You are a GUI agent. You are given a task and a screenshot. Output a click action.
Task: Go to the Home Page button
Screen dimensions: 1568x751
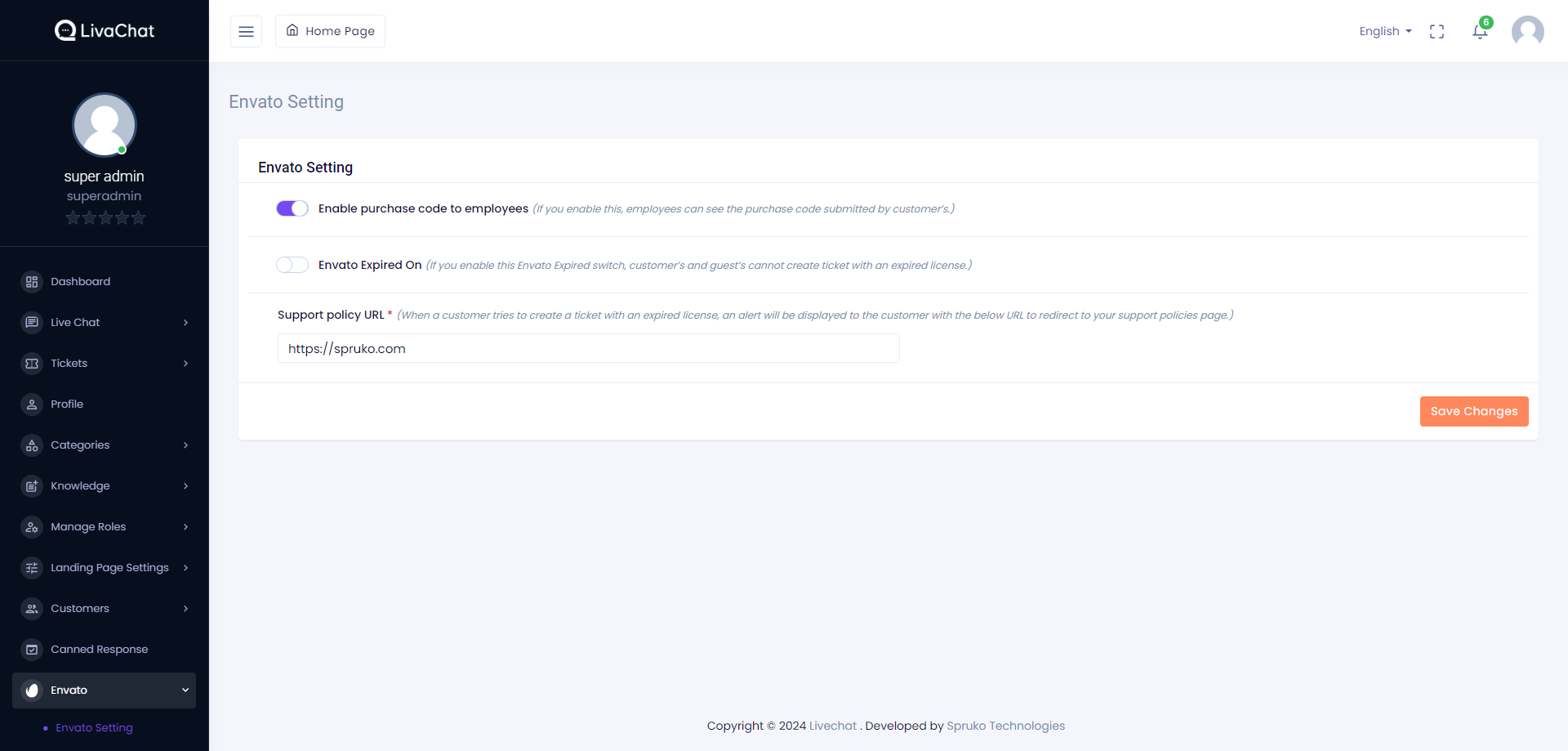click(x=330, y=31)
